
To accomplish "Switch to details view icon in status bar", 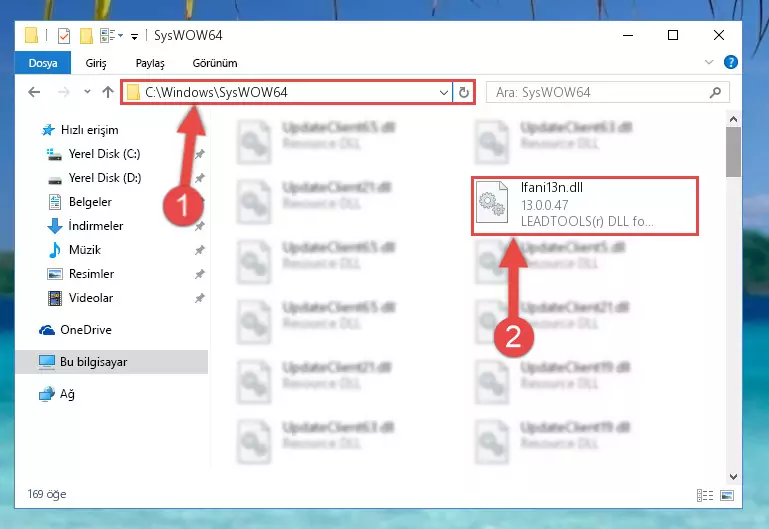I will 705,496.
